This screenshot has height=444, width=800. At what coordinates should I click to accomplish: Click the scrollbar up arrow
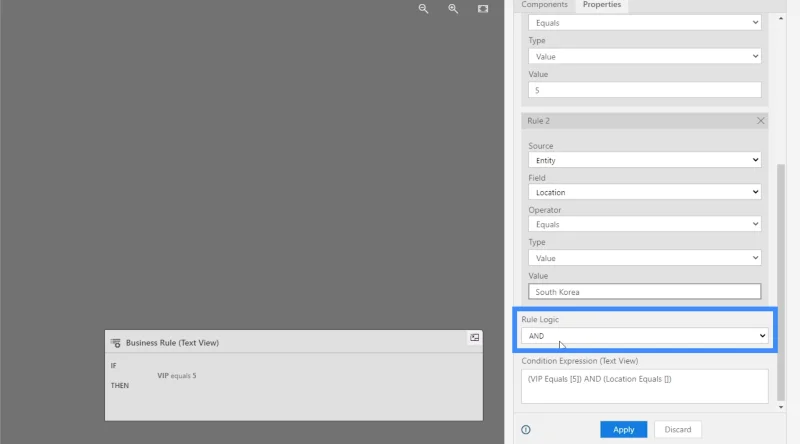click(x=781, y=18)
